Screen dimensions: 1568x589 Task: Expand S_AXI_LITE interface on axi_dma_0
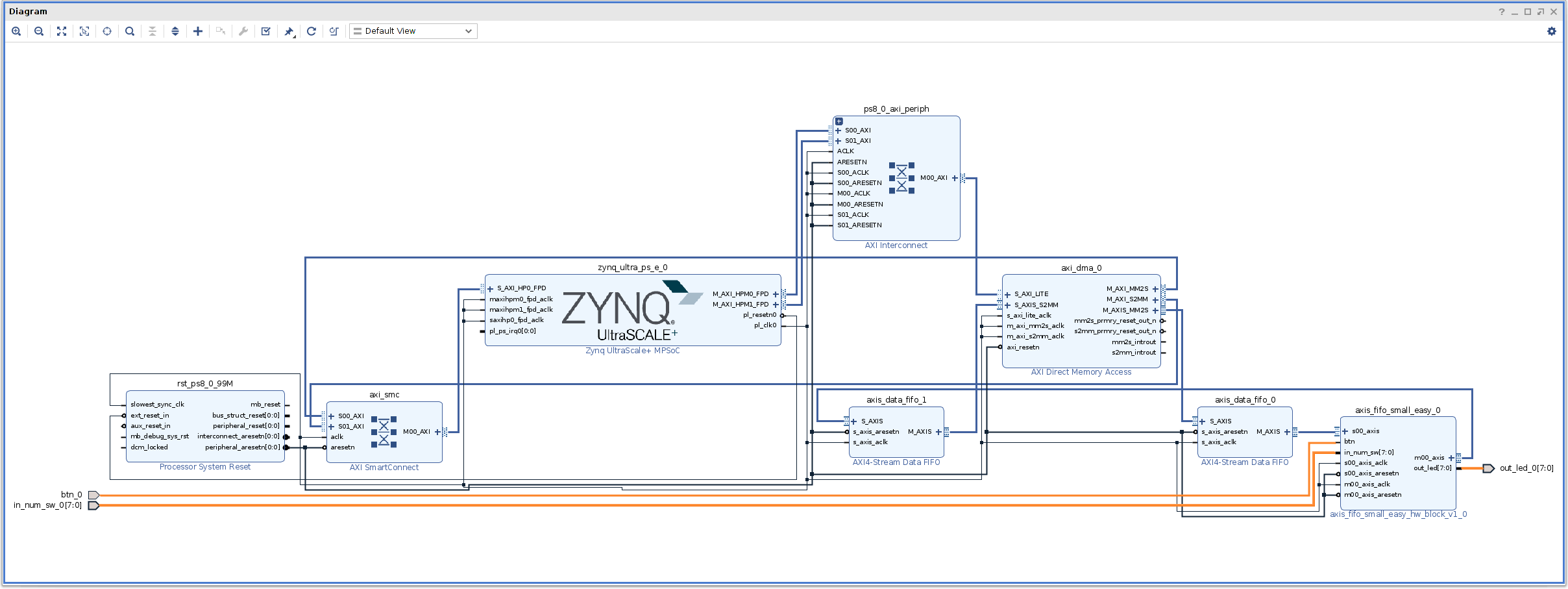click(x=1007, y=294)
